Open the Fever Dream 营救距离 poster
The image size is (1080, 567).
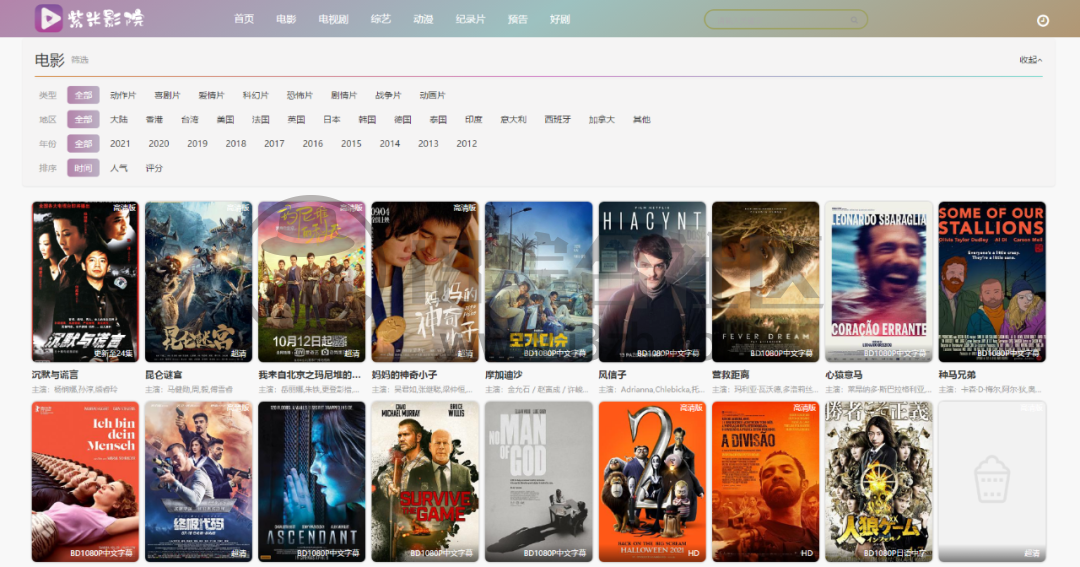tap(765, 281)
